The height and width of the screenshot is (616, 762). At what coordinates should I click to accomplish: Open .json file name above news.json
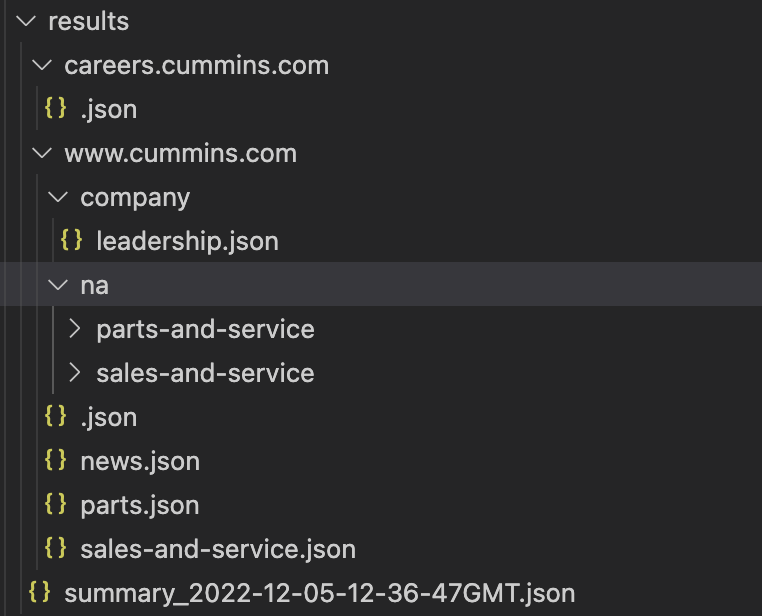click(109, 418)
